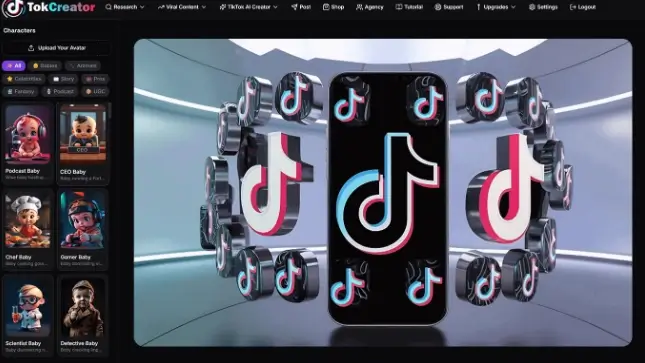Enable the Fantasy filter chip

coord(21,92)
